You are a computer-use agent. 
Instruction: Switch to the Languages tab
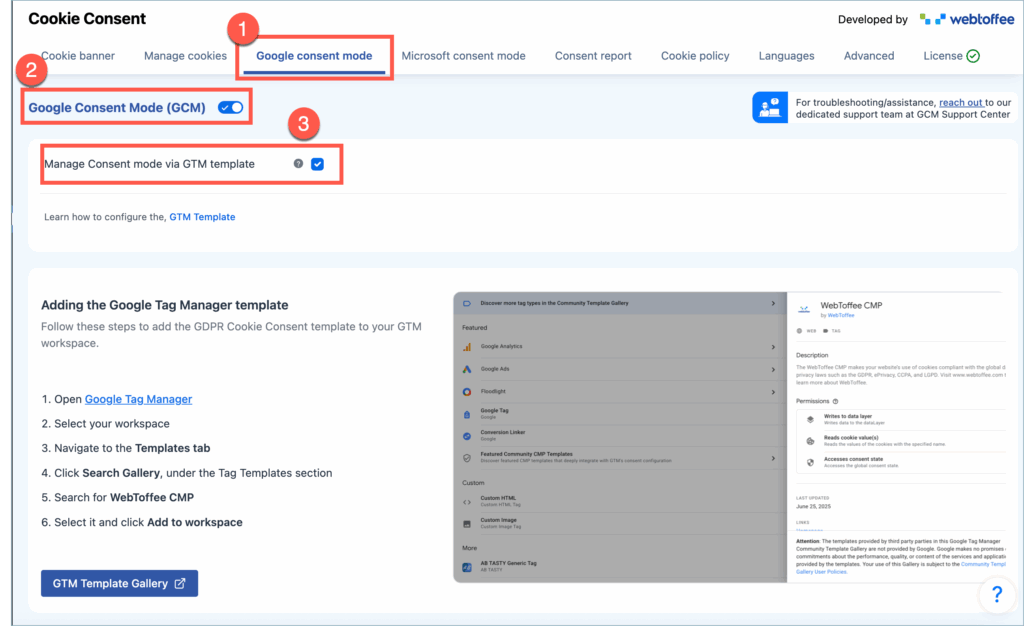point(786,56)
